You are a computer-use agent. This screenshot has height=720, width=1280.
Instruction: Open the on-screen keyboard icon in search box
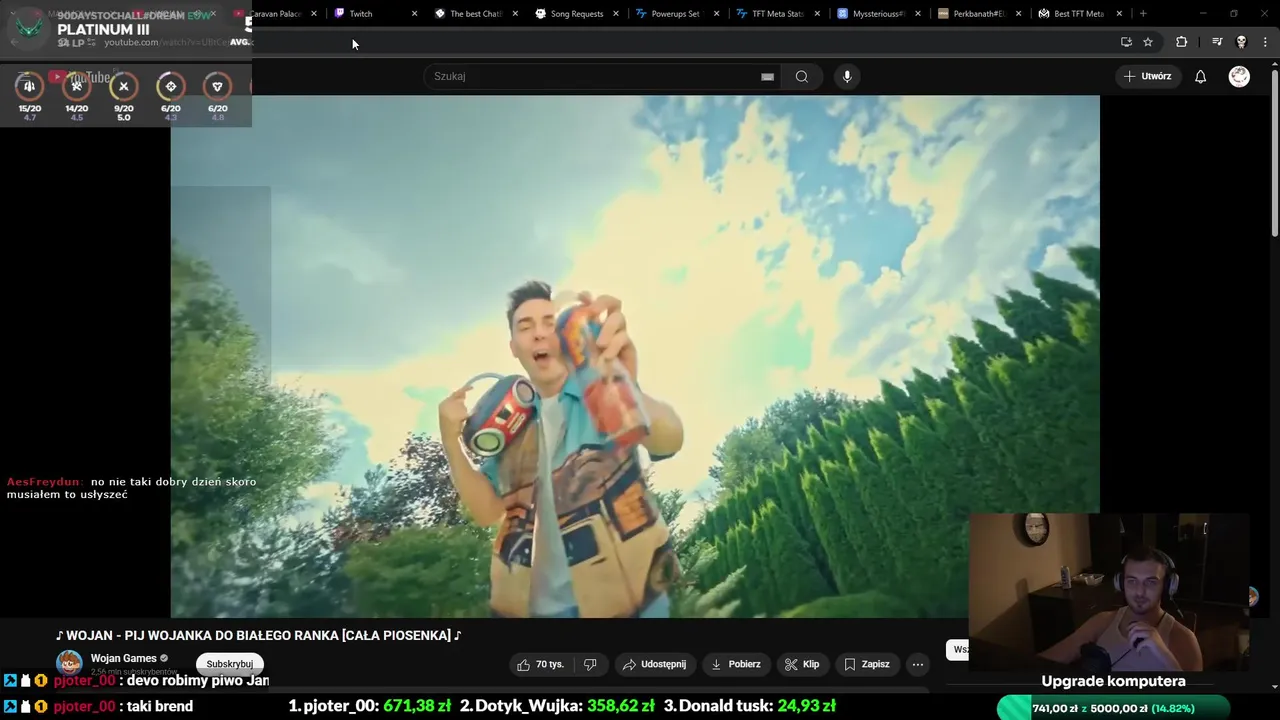[x=767, y=76]
